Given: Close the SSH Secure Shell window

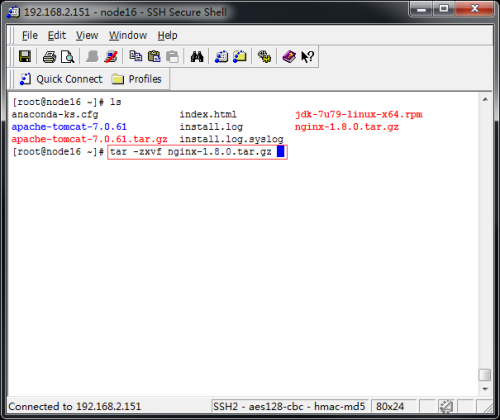Looking at the screenshot, I should click(474, 9).
